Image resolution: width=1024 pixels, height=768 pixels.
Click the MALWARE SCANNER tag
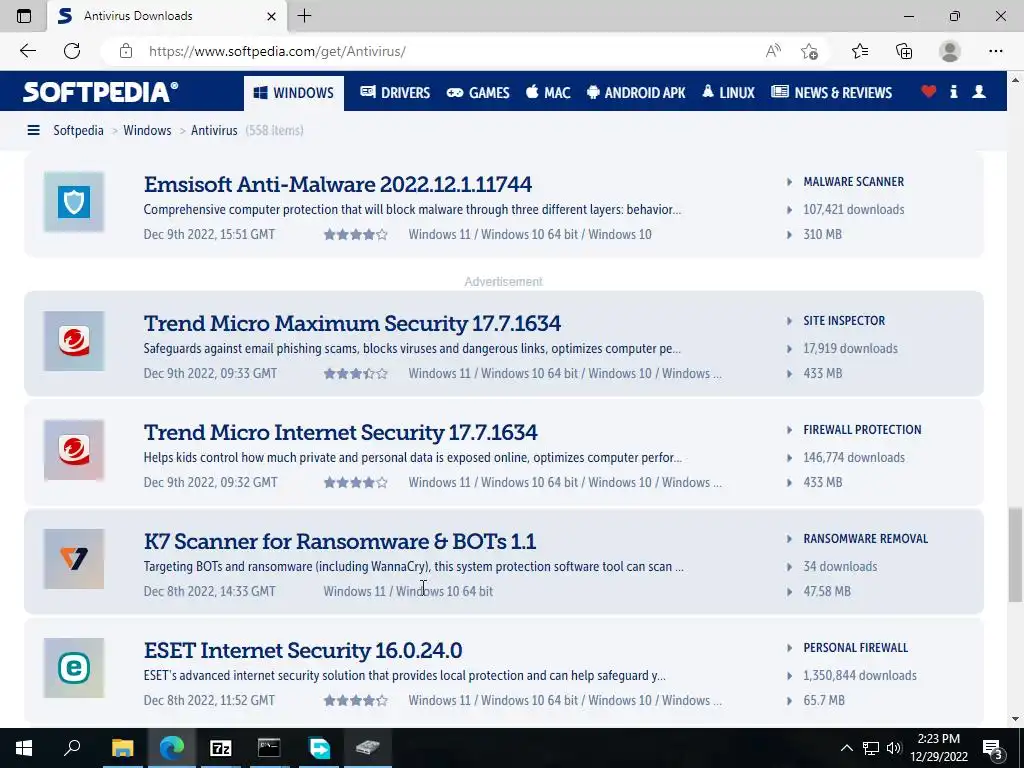tap(854, 182)
